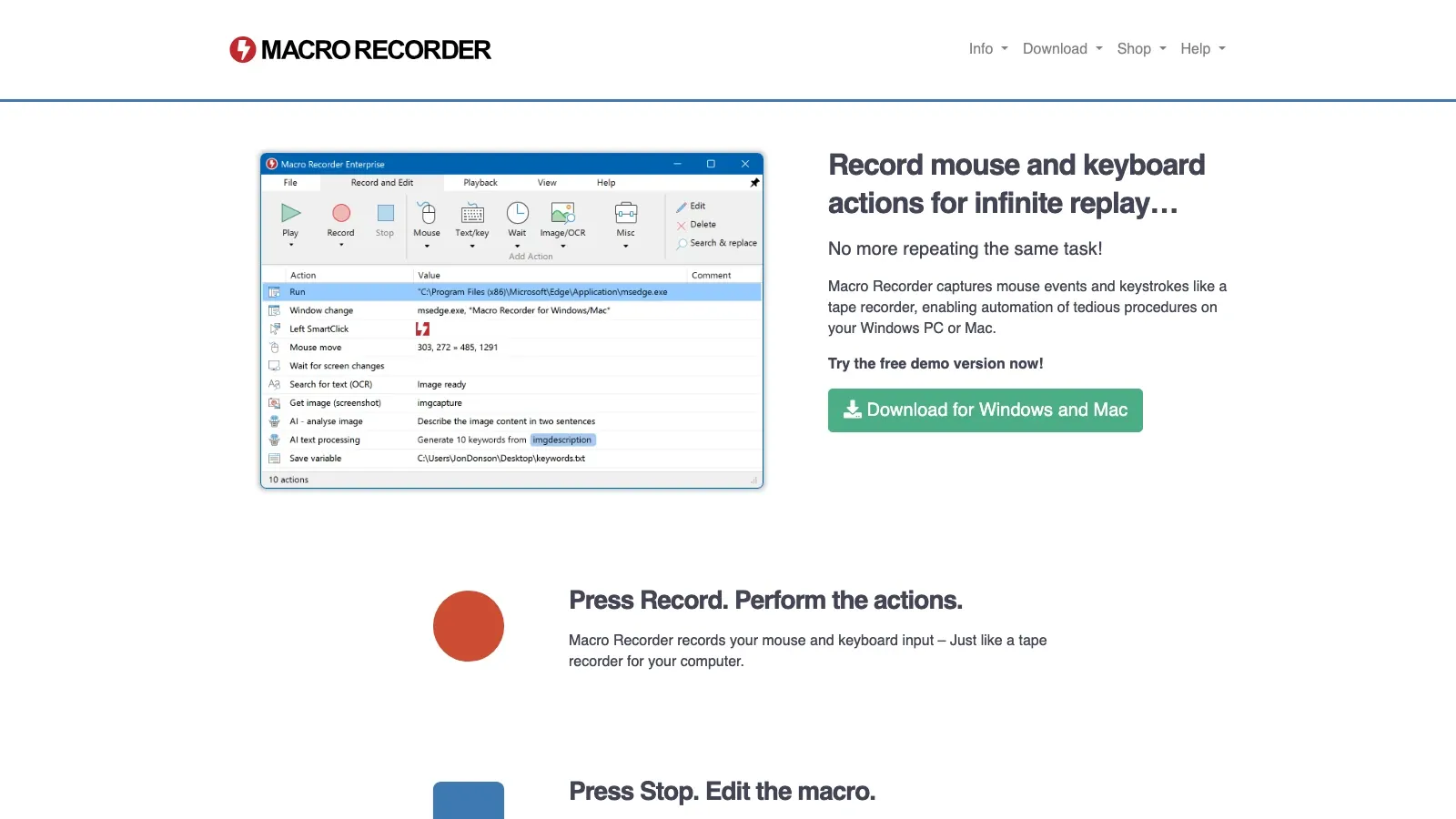Maximize the Macro Recorder Enterprise window

pos(711,164)
